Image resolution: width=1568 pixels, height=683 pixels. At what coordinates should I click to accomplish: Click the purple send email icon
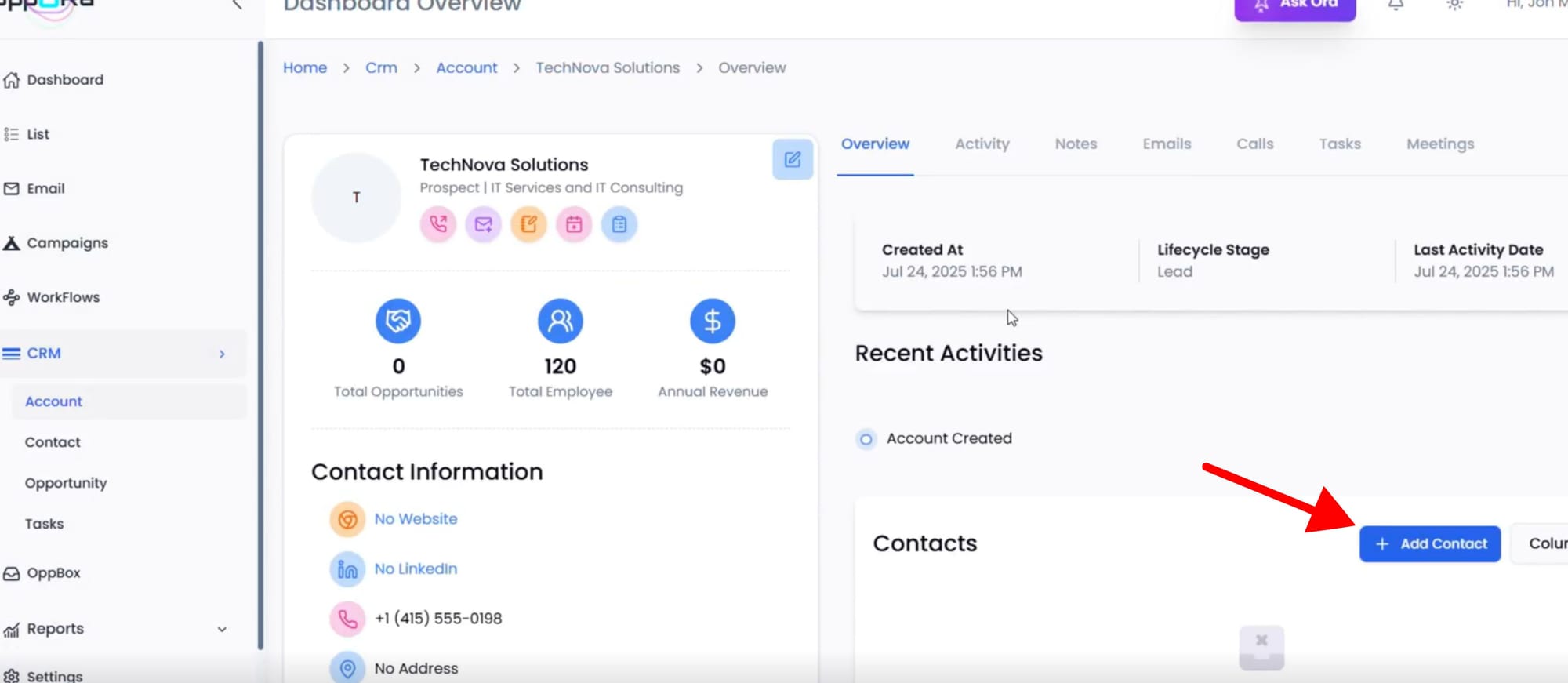(484, 225)
